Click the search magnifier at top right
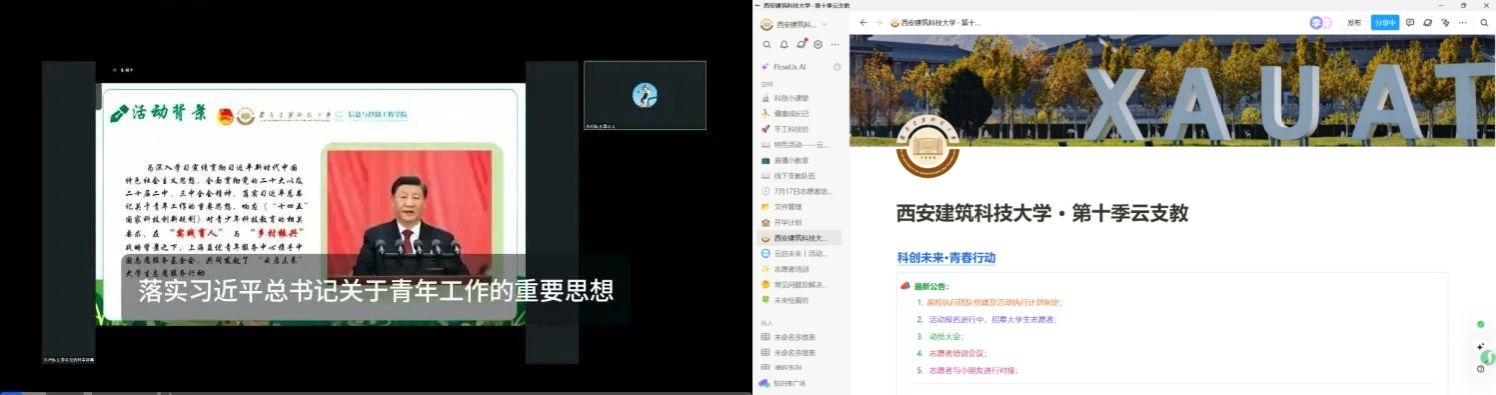This screenshot has width=1496, height=395. tap(1484, 22)
